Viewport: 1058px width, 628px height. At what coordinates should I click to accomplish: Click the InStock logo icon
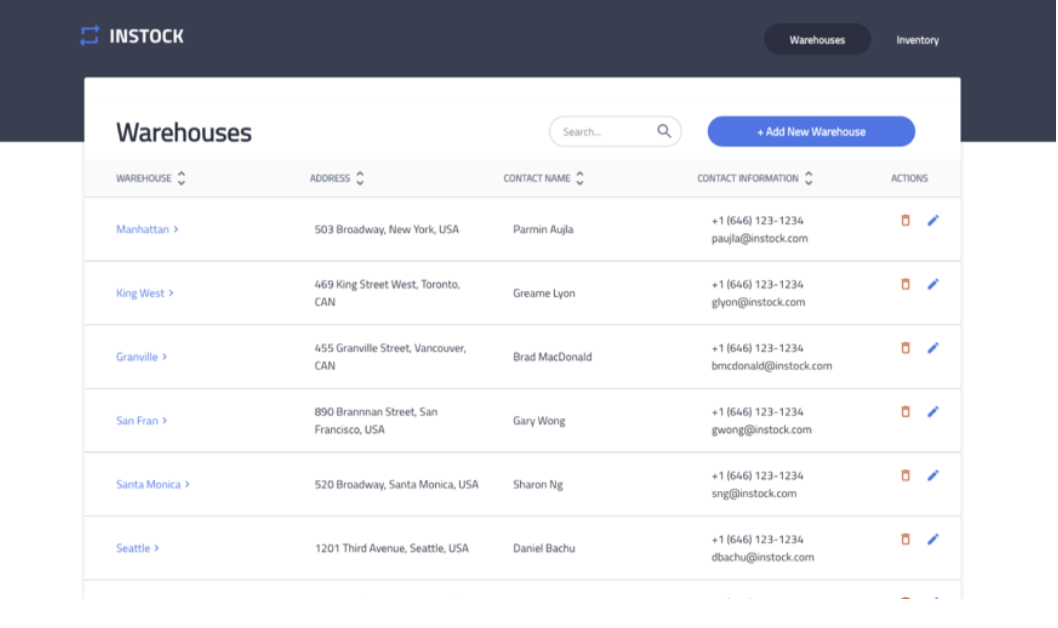pos(90,36)
